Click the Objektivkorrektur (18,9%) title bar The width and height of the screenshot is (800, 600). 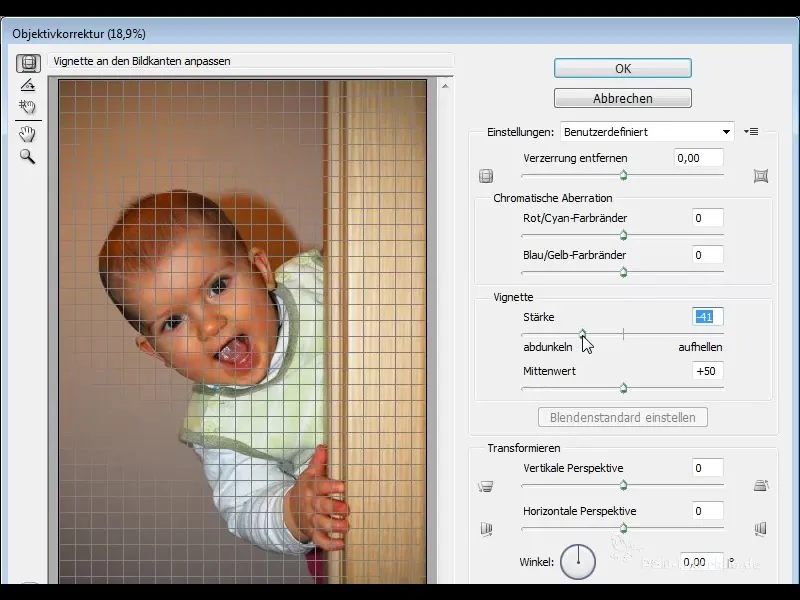400,33
